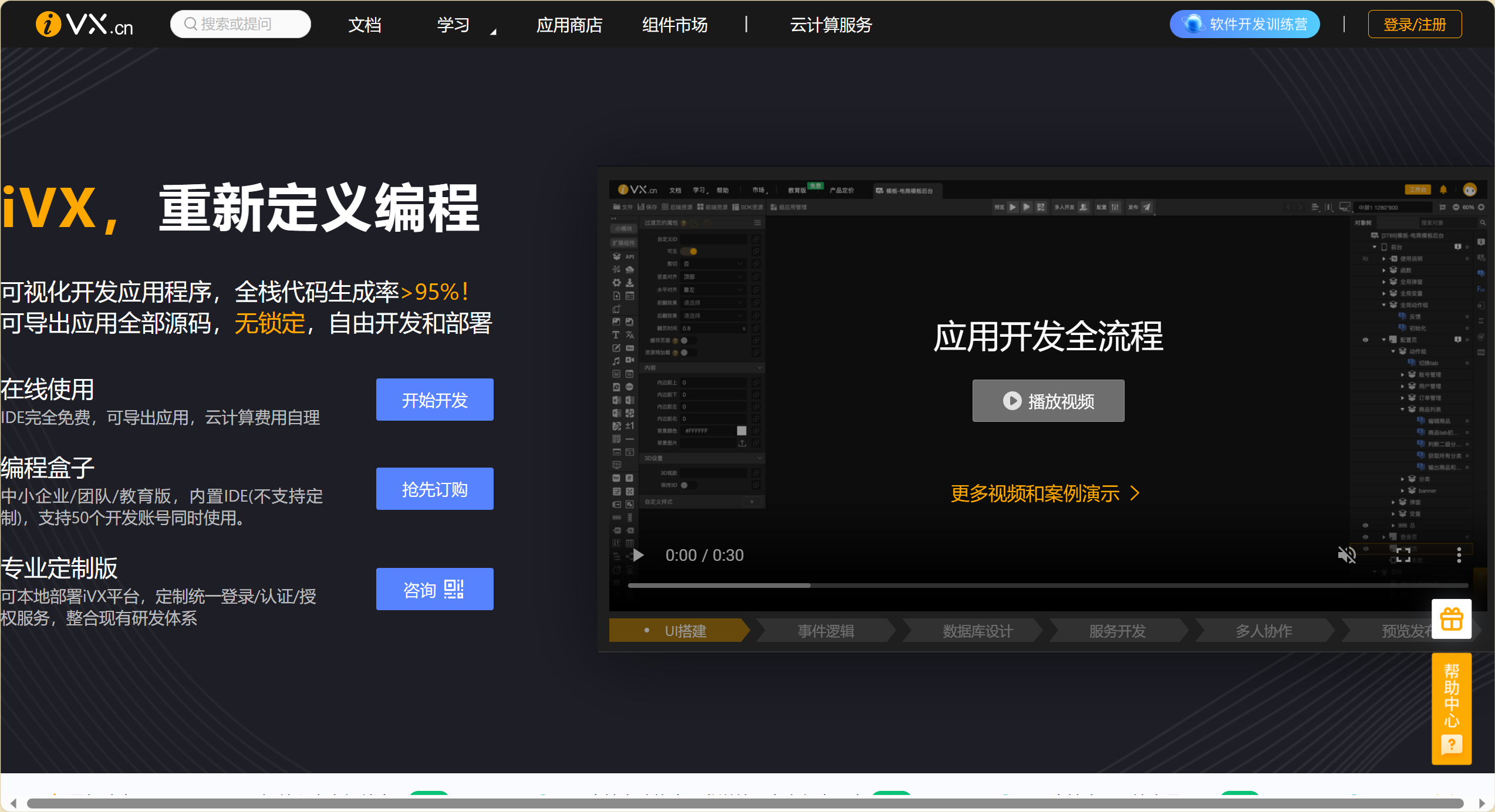This screenshot has width=1495, height=812.
Task: Click the gift box icon
Action: pos(1451,619)
